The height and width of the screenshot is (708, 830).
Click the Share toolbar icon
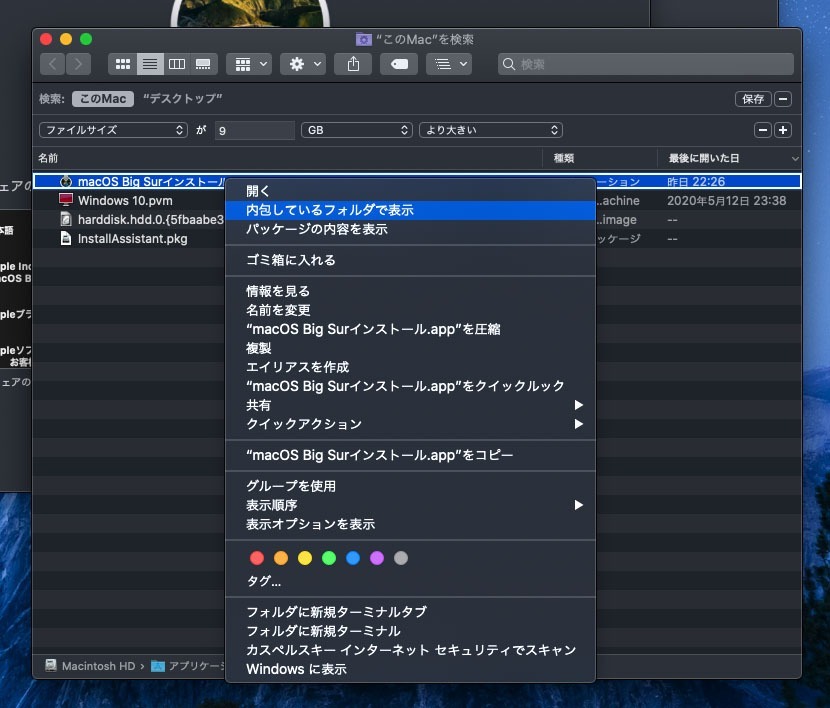tap(353, 64)
